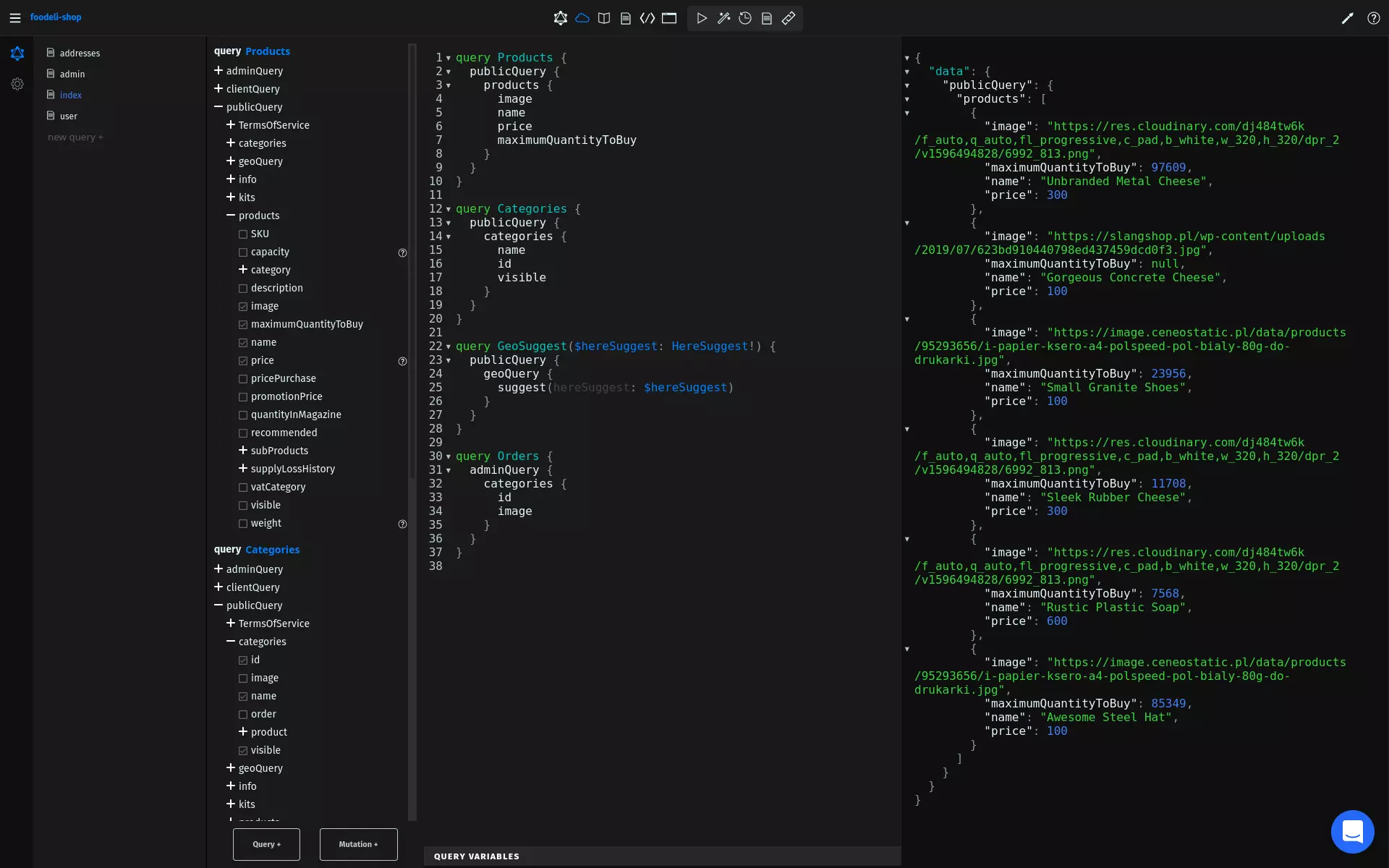
Task: Check the pricePurchase checkbox
Action: coord(243,379)
